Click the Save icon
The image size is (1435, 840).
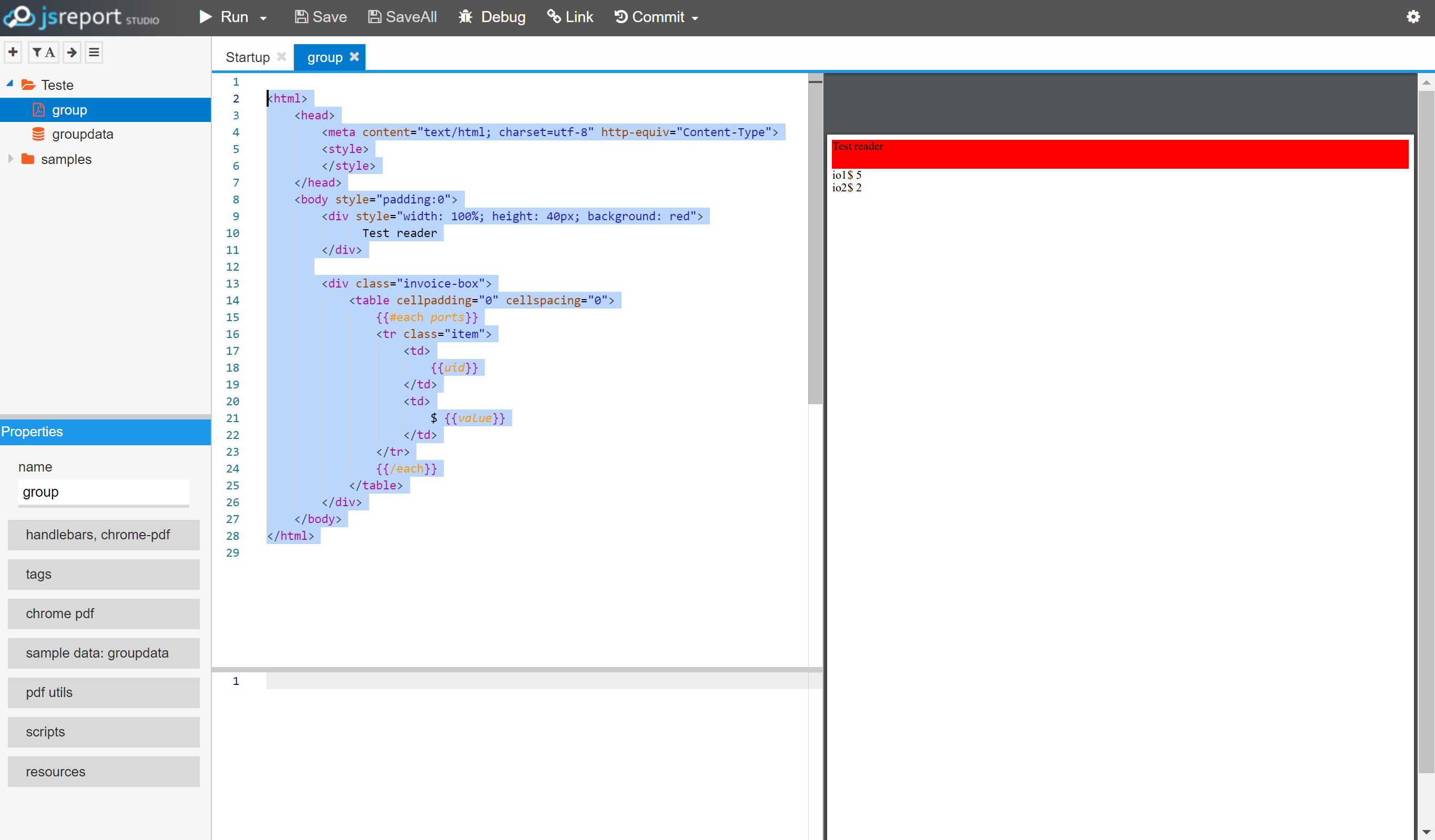click(x=301, y=16)
